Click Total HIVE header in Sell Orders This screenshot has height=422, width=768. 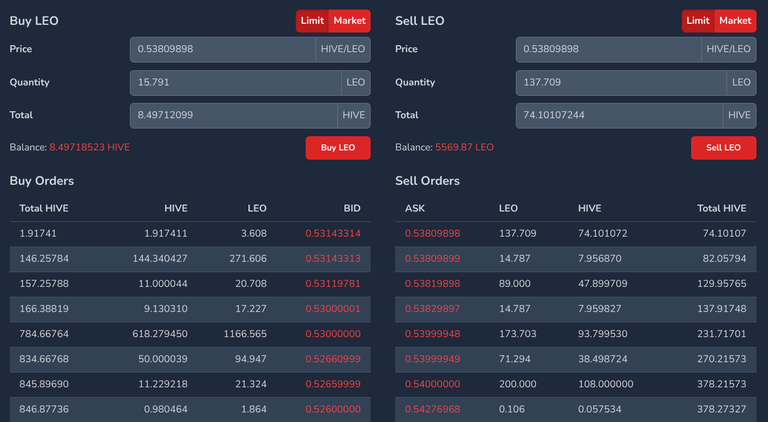[x=722, y=209]
